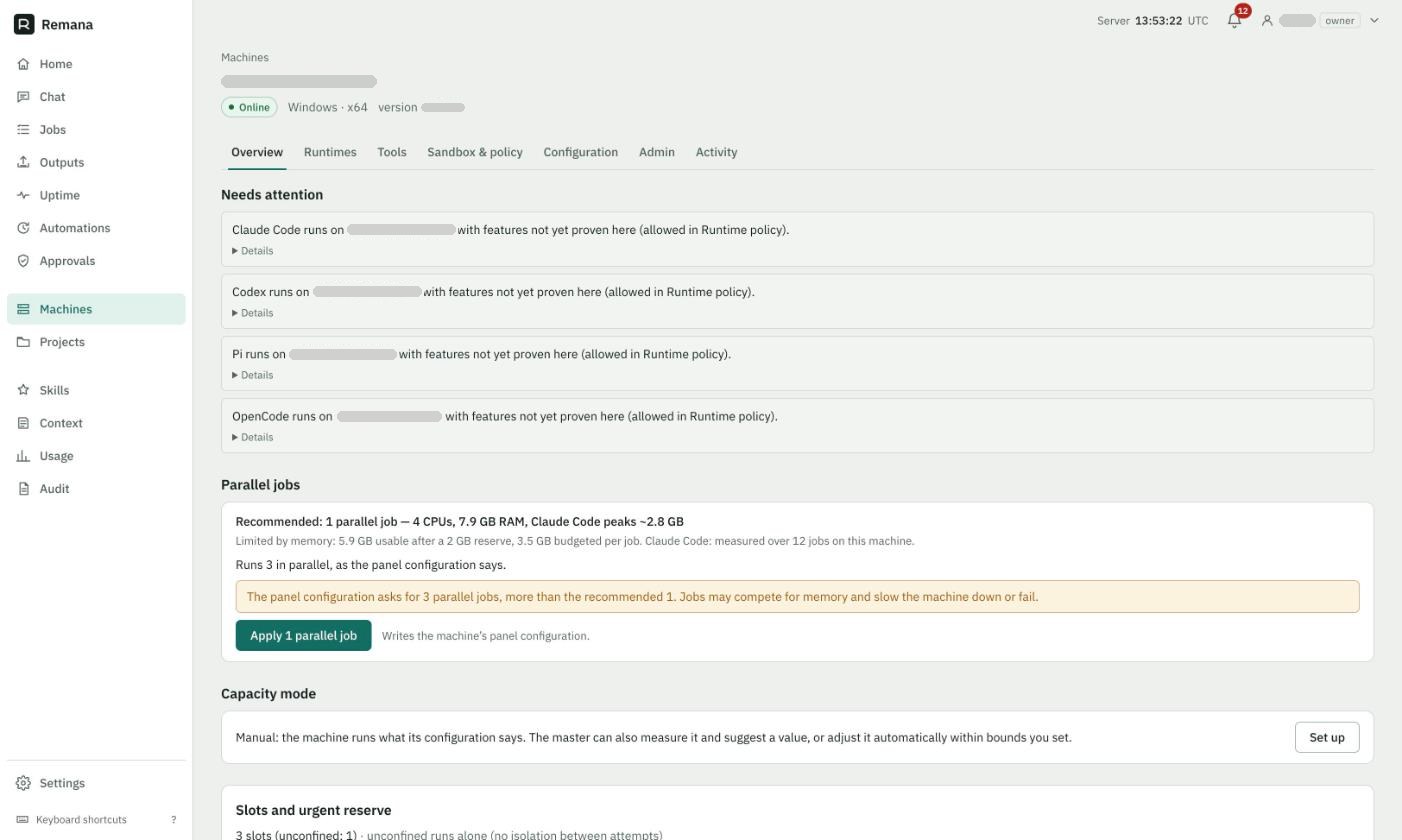Image resolution: width=1402 pixels, height=840 pixels.
Task: Click the Approvals shield icon
Action: (x=23, y=261)
